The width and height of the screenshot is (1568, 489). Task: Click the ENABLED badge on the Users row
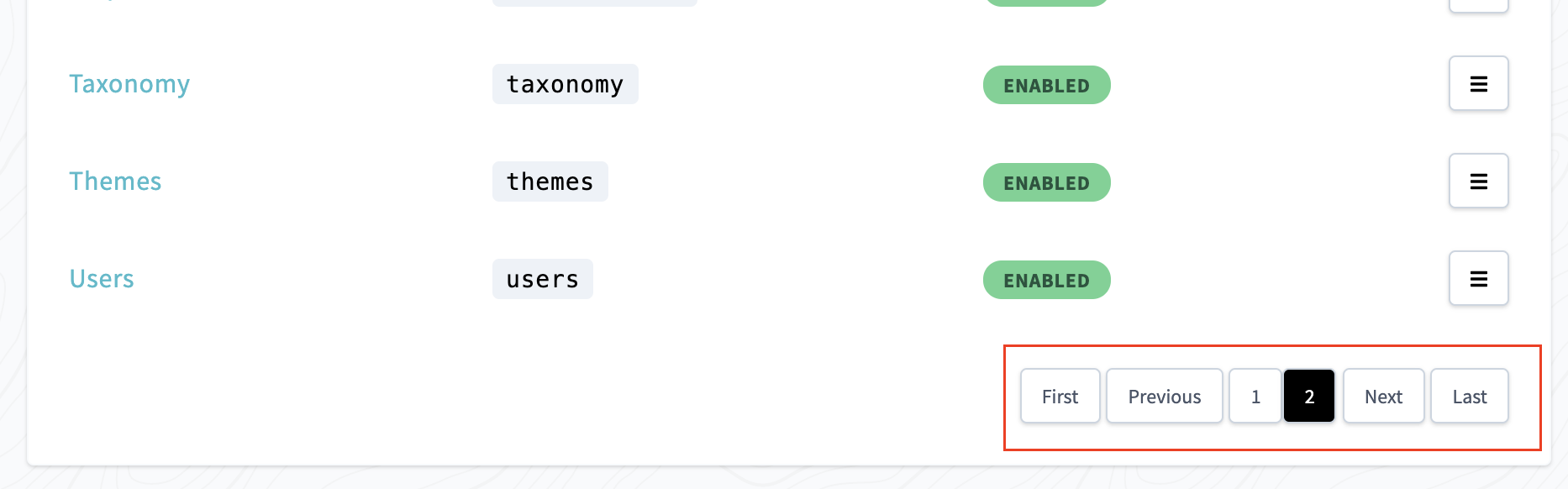(x=1046, y=280)
